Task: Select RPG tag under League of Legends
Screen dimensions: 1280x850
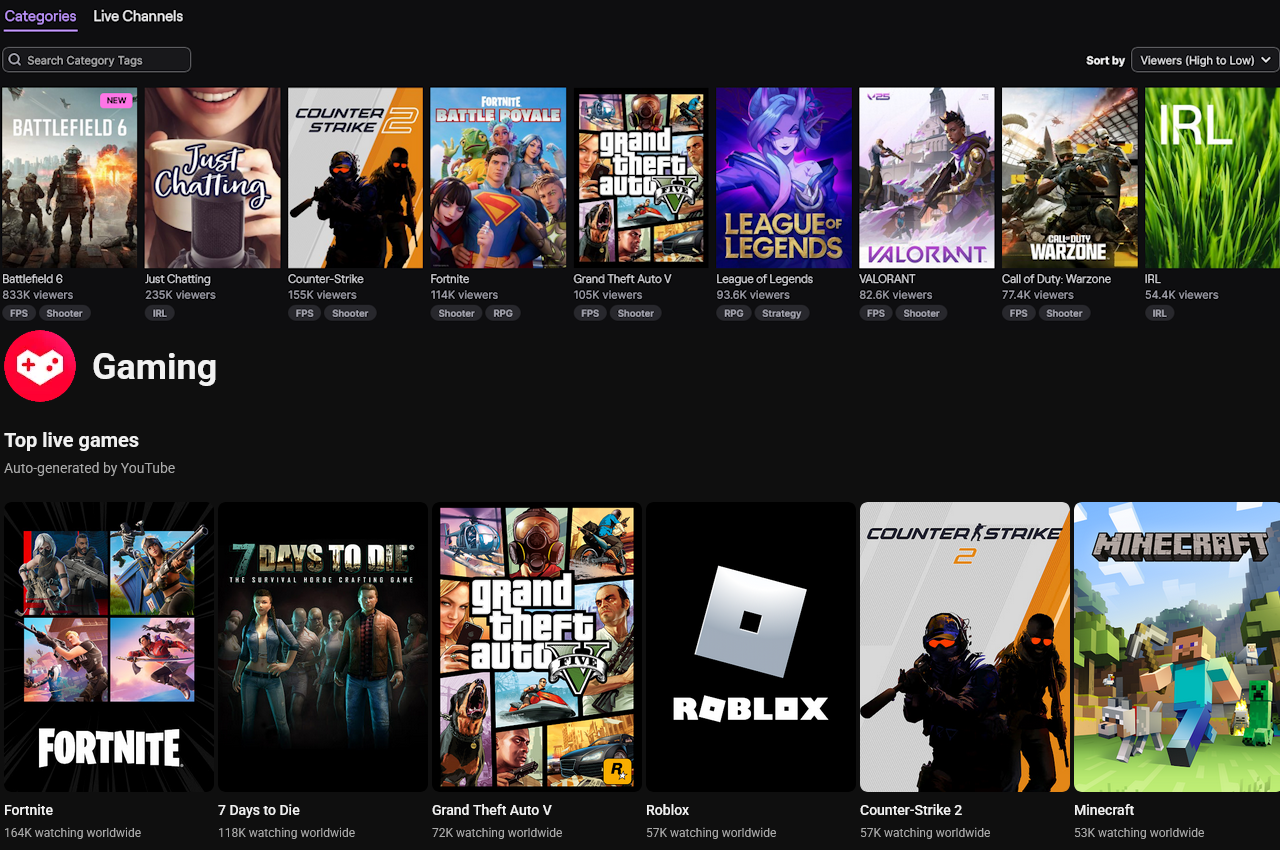Action: click(733, 313)
